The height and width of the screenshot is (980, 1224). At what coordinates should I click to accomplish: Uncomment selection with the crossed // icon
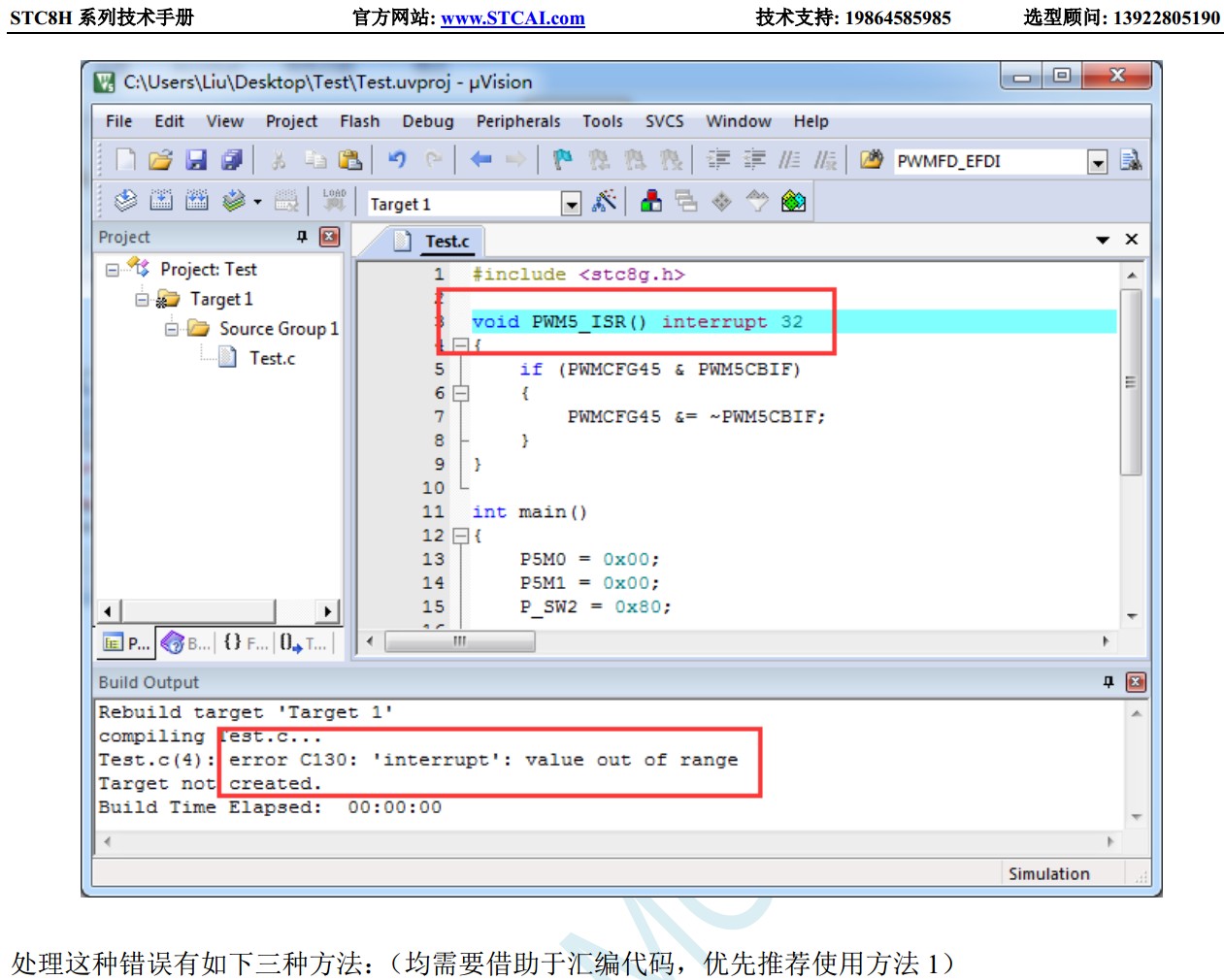pyautogui.click(x=825, y=160)
